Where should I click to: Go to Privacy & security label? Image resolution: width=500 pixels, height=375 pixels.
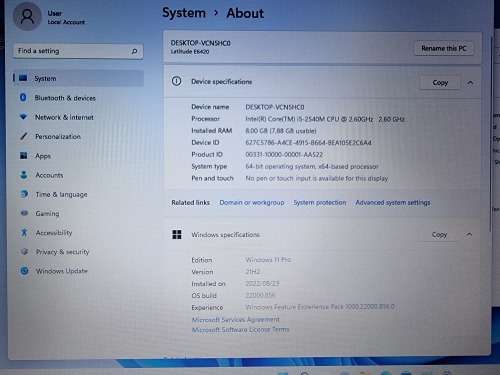pos(63,252)
